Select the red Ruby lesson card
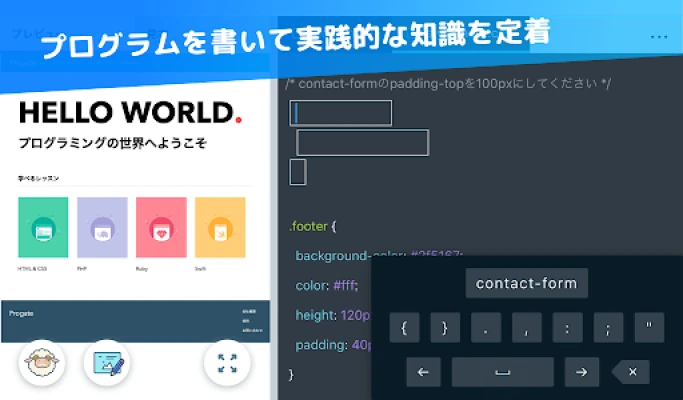The width and height of the screenshot is (683, 400). coord(161,228)
